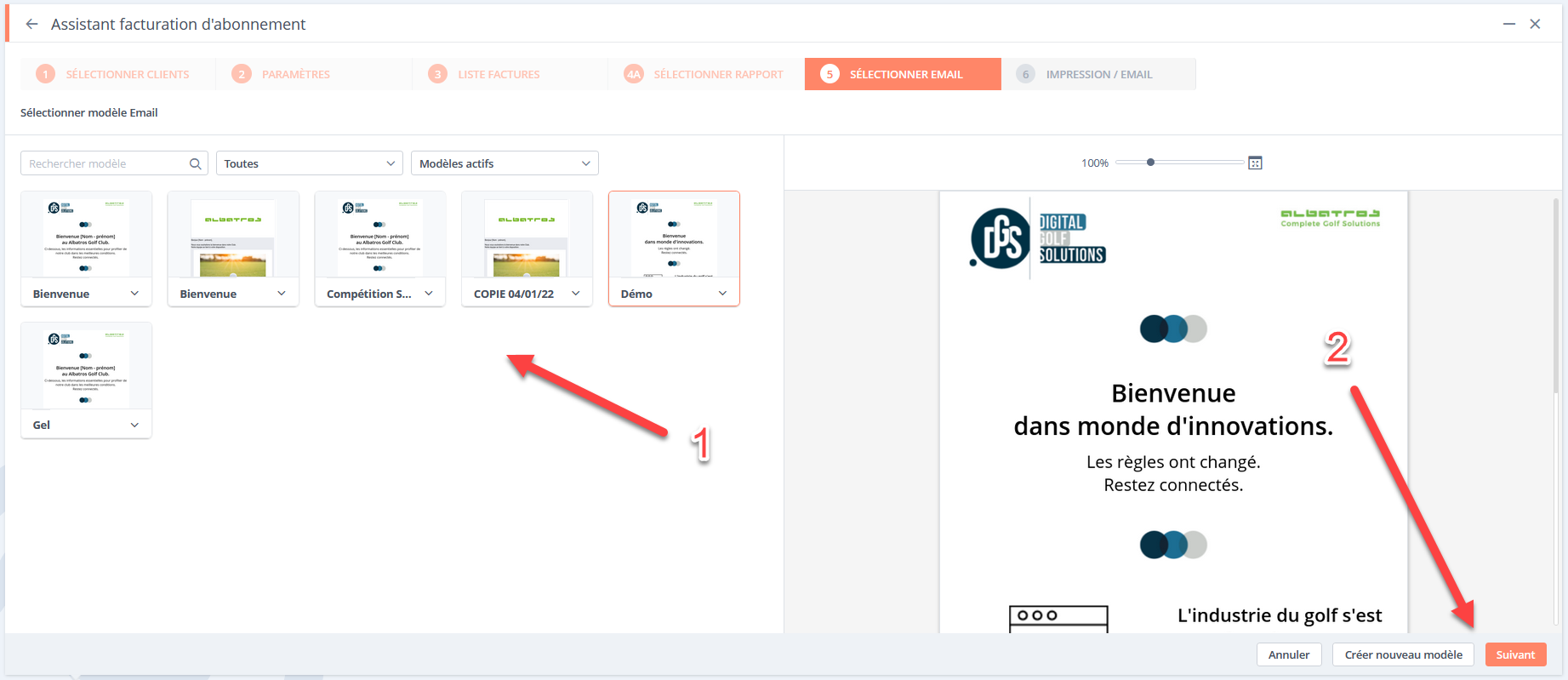
Task: Click the back arrow next to Assistant facturation
Action: pos(31,24)
